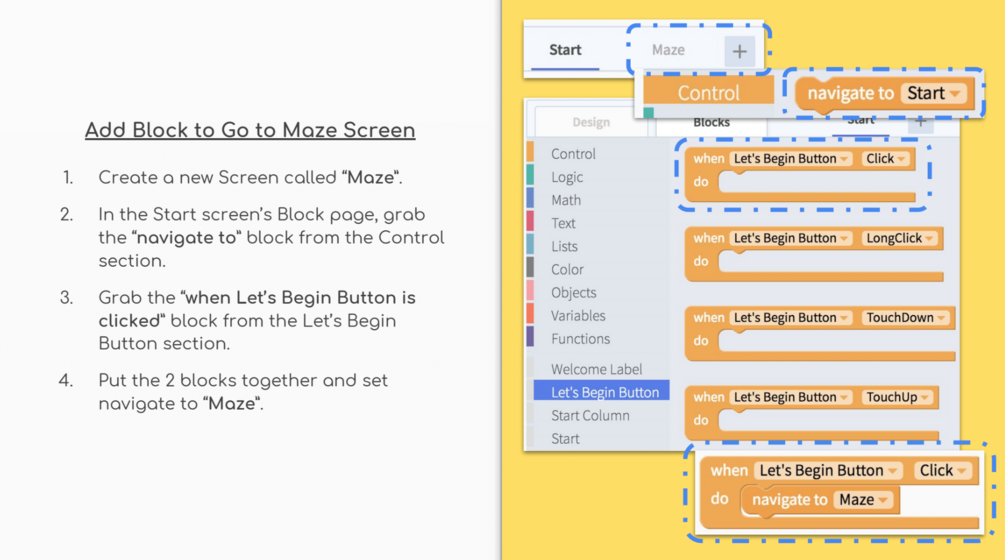This screenshot has width=1005, height=560.
Task: Open the TouchDown event dropdown
Action: (905, 318)
